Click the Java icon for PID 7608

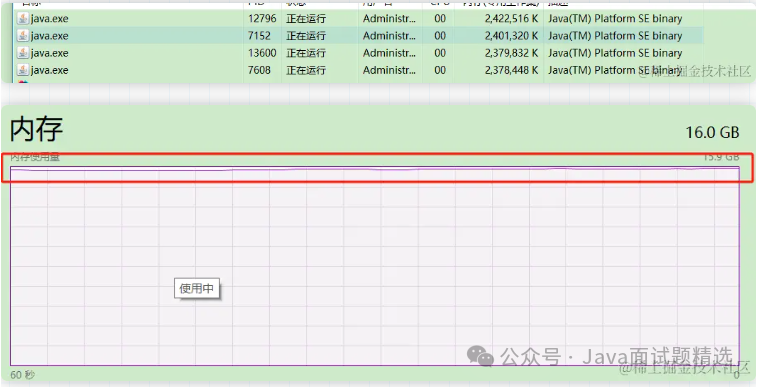click(x=23, y=70)
